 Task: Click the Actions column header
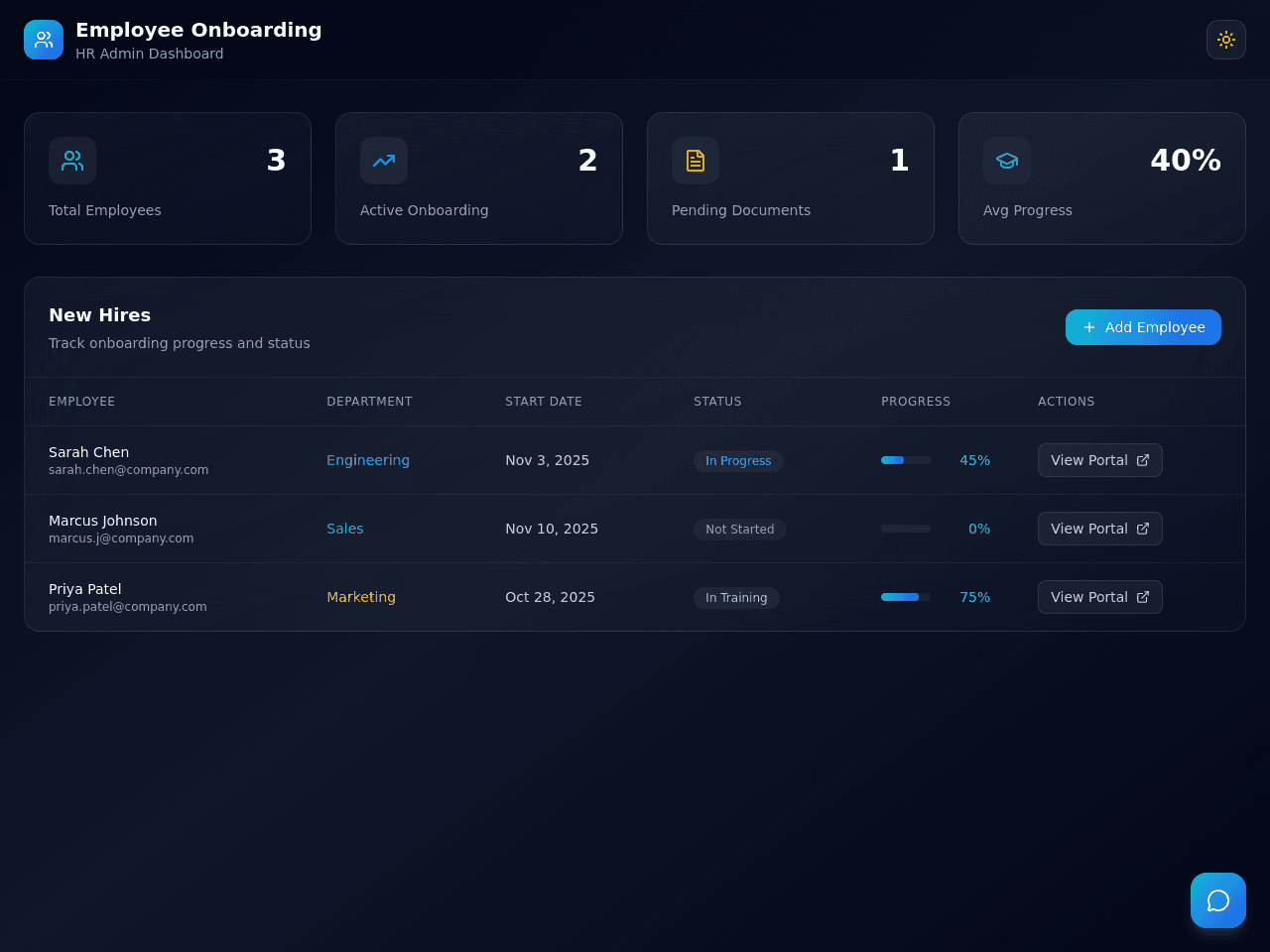point(1067,402)
